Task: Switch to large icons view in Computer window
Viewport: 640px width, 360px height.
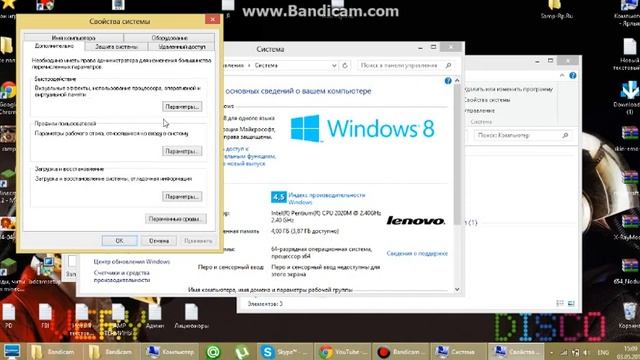Action: point(571,303)
